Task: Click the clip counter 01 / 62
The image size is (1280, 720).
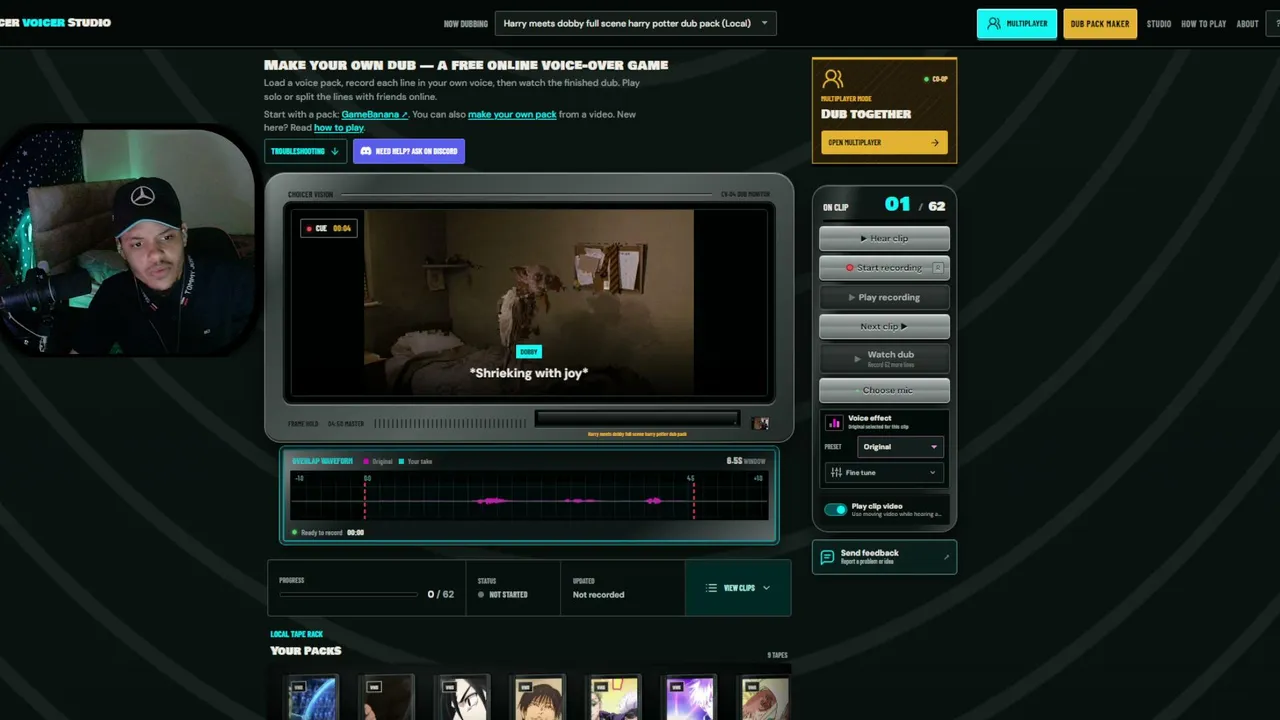Action: [x=915, y=205]
